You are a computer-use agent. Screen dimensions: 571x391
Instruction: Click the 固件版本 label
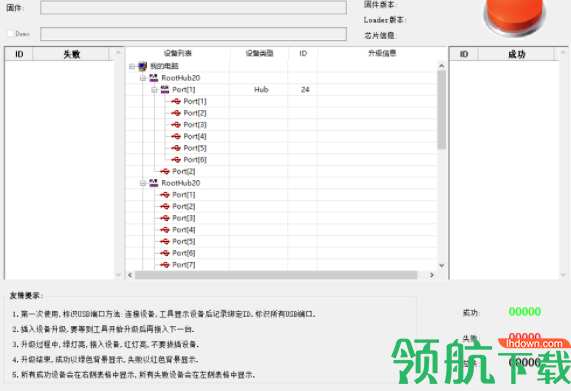381,5
